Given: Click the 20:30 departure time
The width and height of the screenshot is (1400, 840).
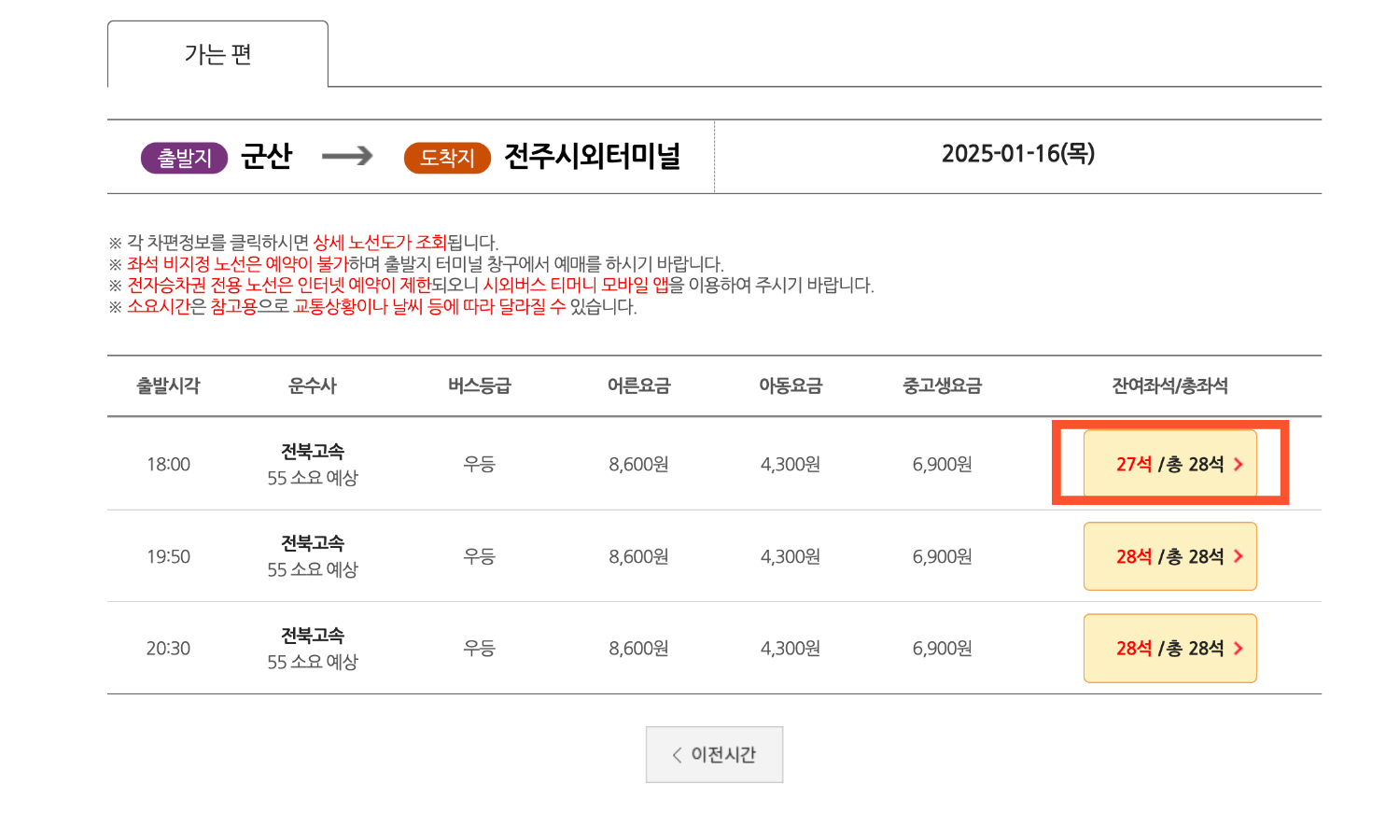Looking at the screenshot, I should (x=168, y=648).
